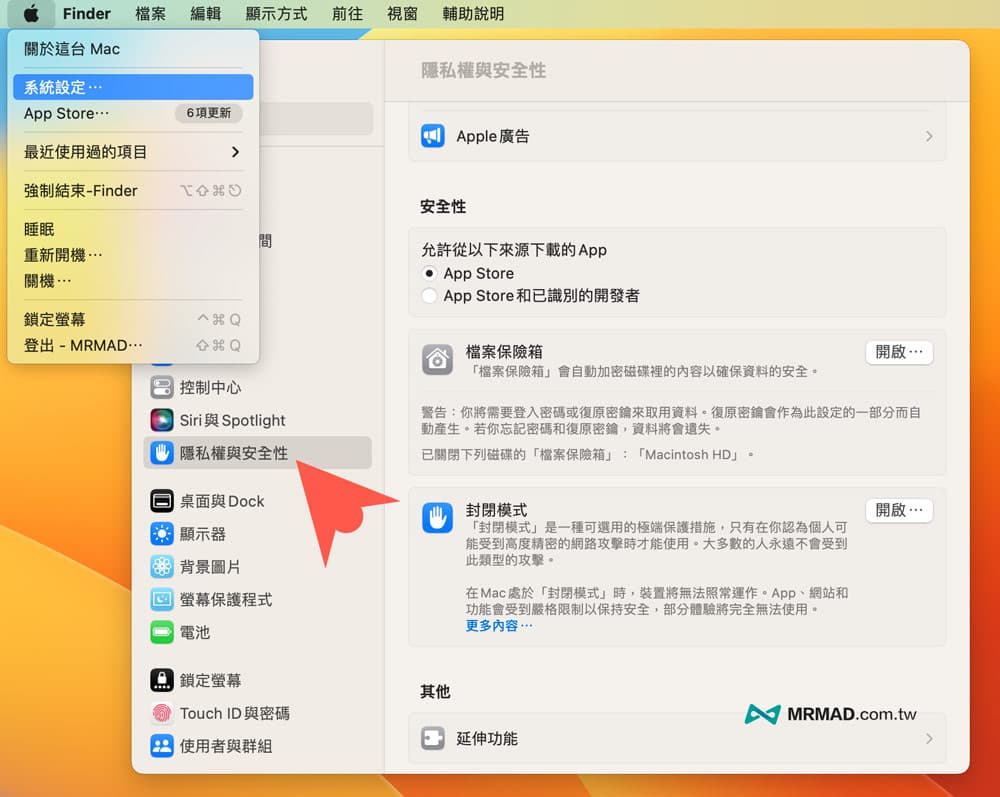Open the 更多內容… link

pyautogui.click(x=499, y=625)
